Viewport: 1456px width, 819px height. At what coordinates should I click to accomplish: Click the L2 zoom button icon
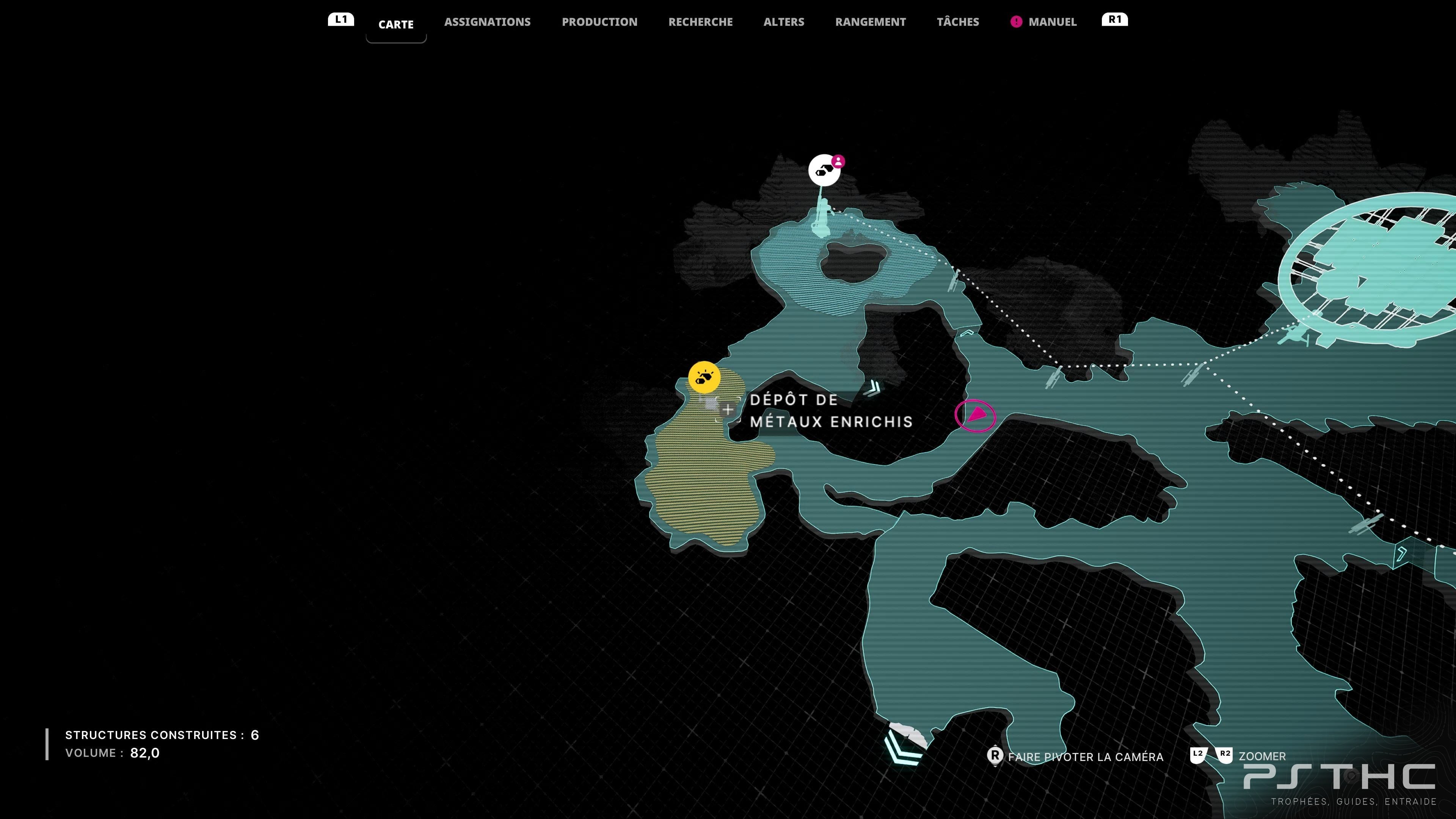coord(1198,755)
